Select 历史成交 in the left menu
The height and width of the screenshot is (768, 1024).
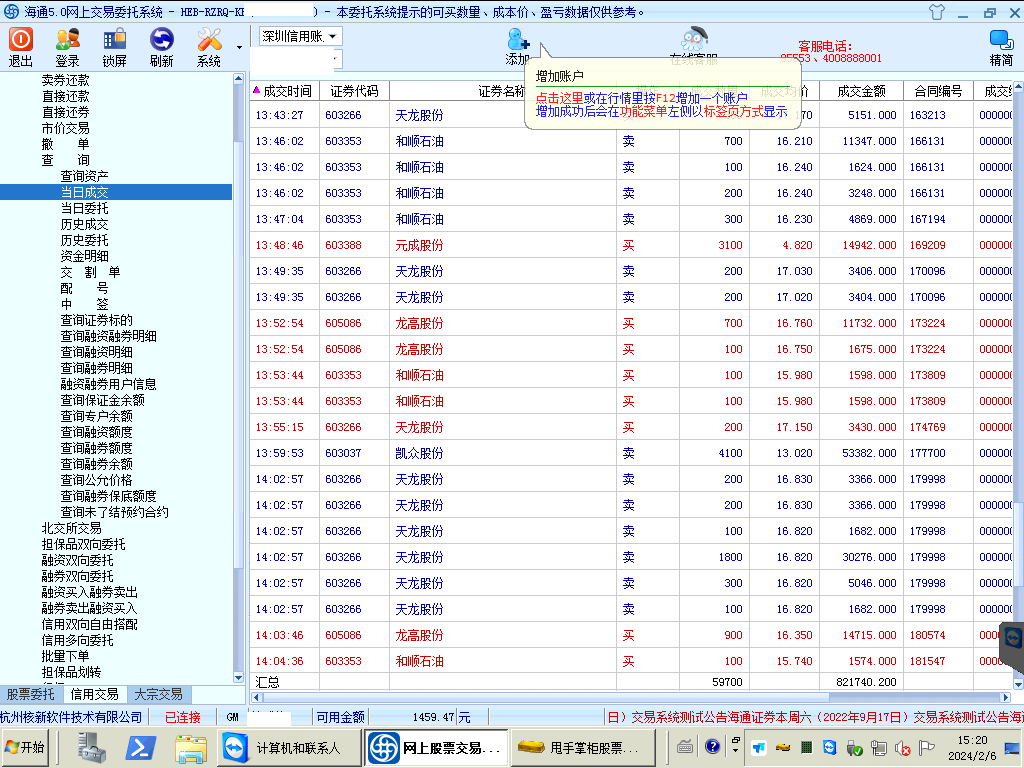pos(84,224)
